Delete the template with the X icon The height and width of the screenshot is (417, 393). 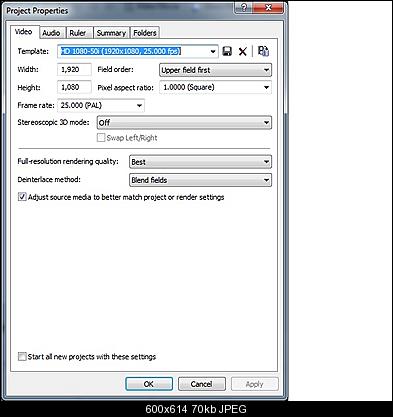243,51
